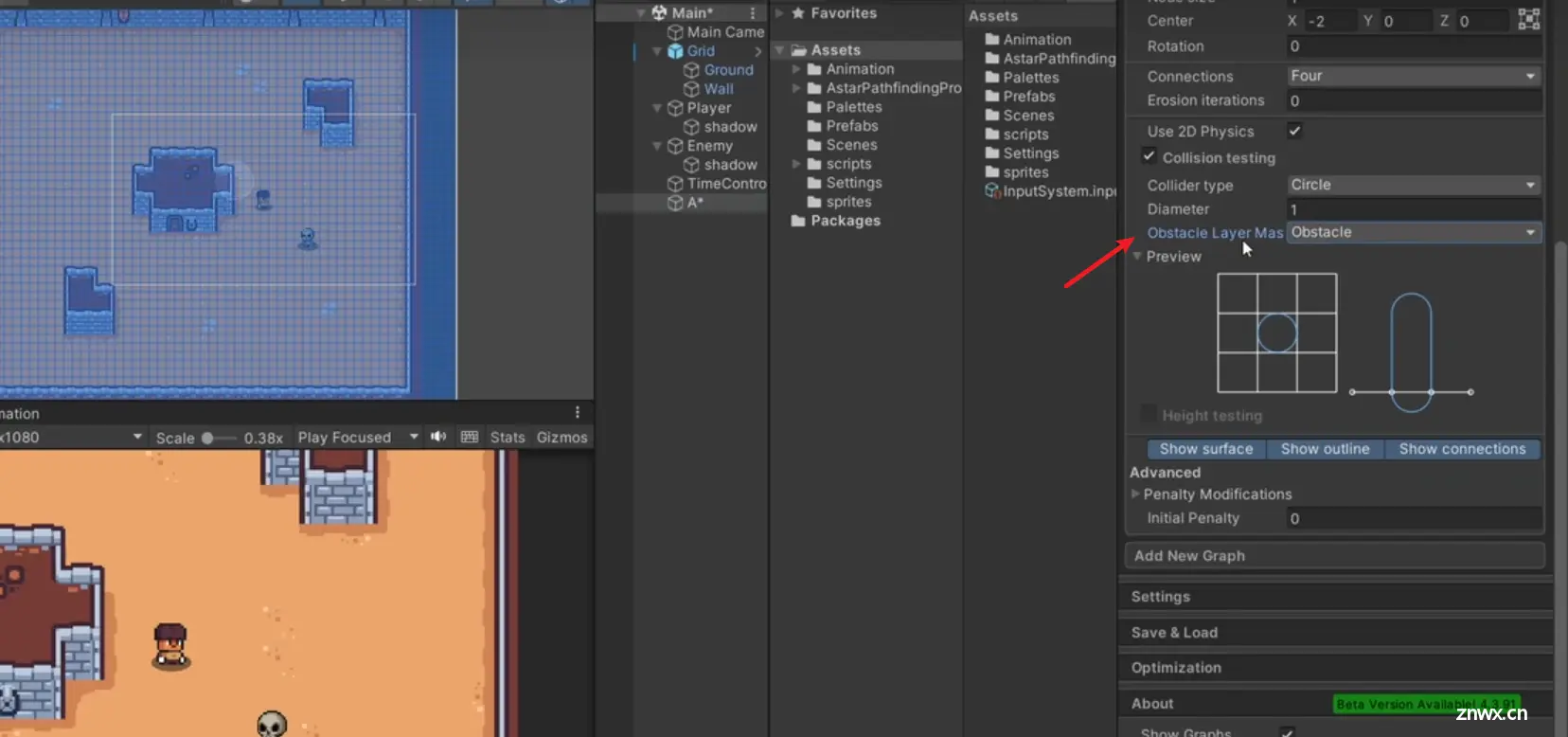Click the Beta Version Available button
The width and height of the screenshot is (1568, 737).
pos(1426,704)
